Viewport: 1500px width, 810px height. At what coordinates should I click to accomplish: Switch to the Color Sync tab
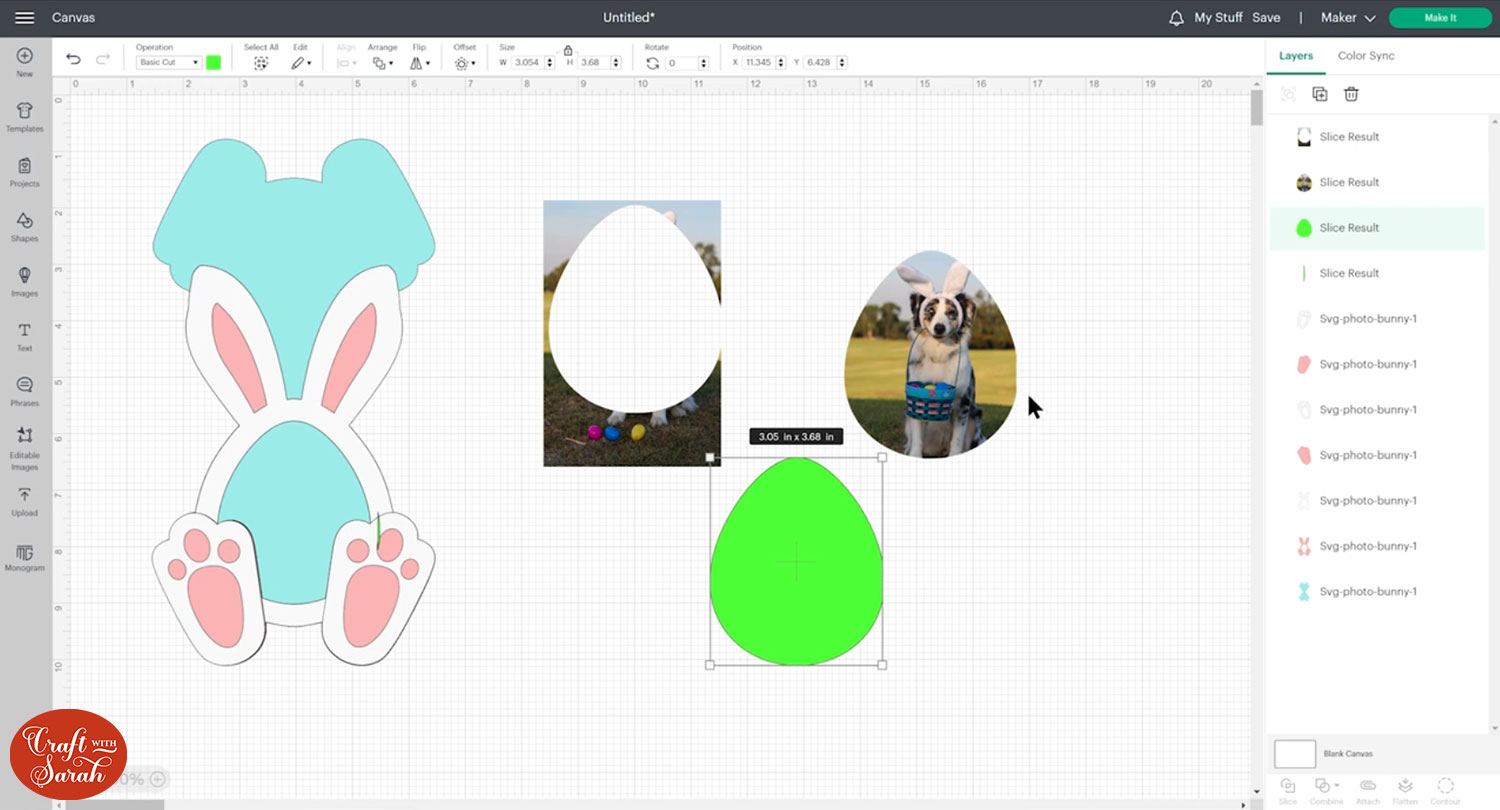(1366, 56)
